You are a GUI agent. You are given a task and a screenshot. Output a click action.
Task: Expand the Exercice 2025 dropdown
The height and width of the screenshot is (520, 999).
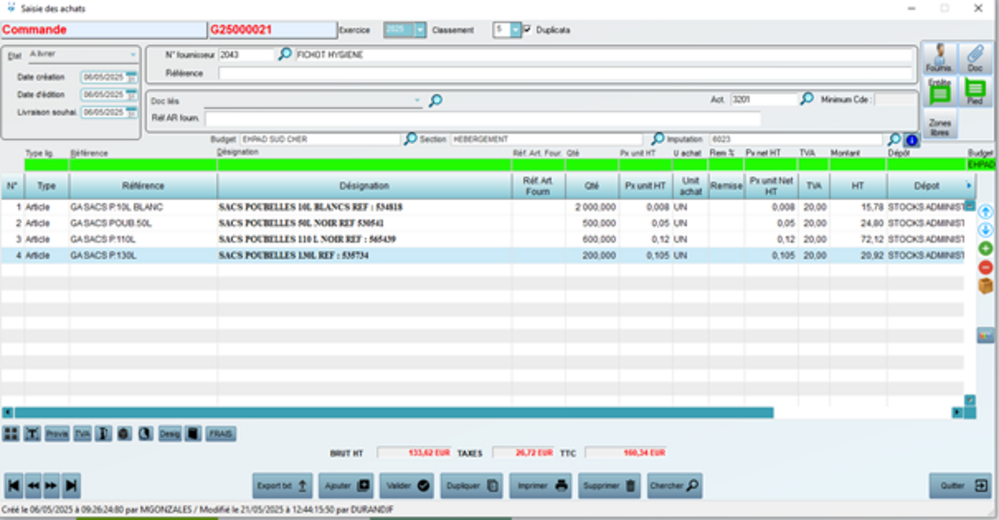pyautogui.click(x=420, y=30)
